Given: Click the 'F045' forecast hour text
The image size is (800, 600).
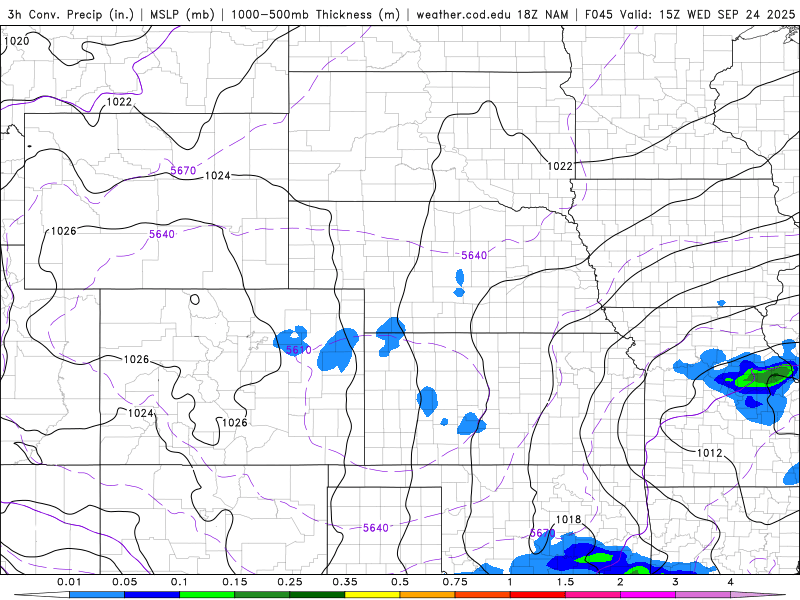Looking at the screenshot, I should (598, 15).
